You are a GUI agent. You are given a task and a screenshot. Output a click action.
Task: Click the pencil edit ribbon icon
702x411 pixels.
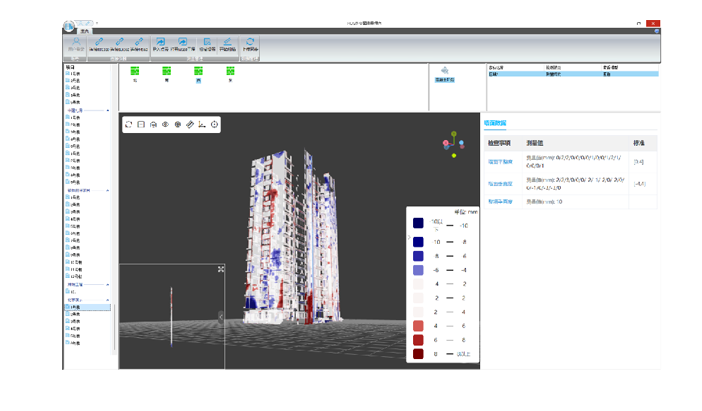[227, 42]
